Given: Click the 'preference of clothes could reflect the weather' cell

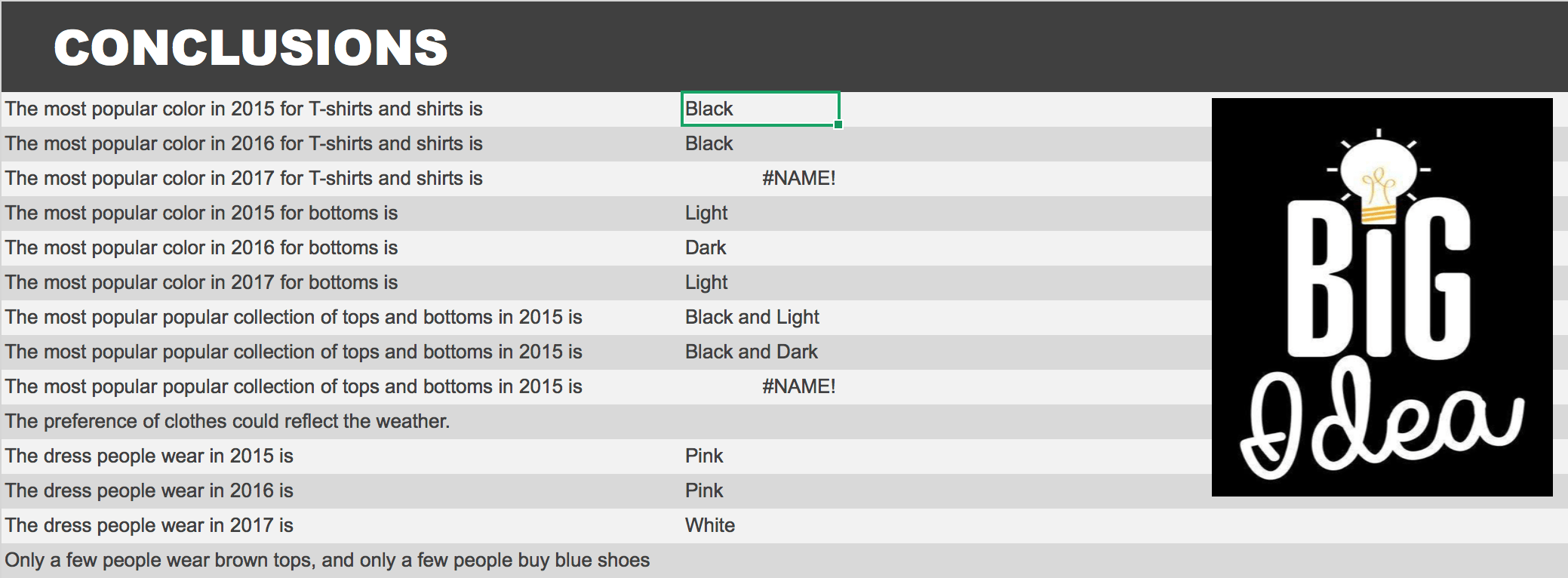Looking at the screenshot, I should (227, 421).
